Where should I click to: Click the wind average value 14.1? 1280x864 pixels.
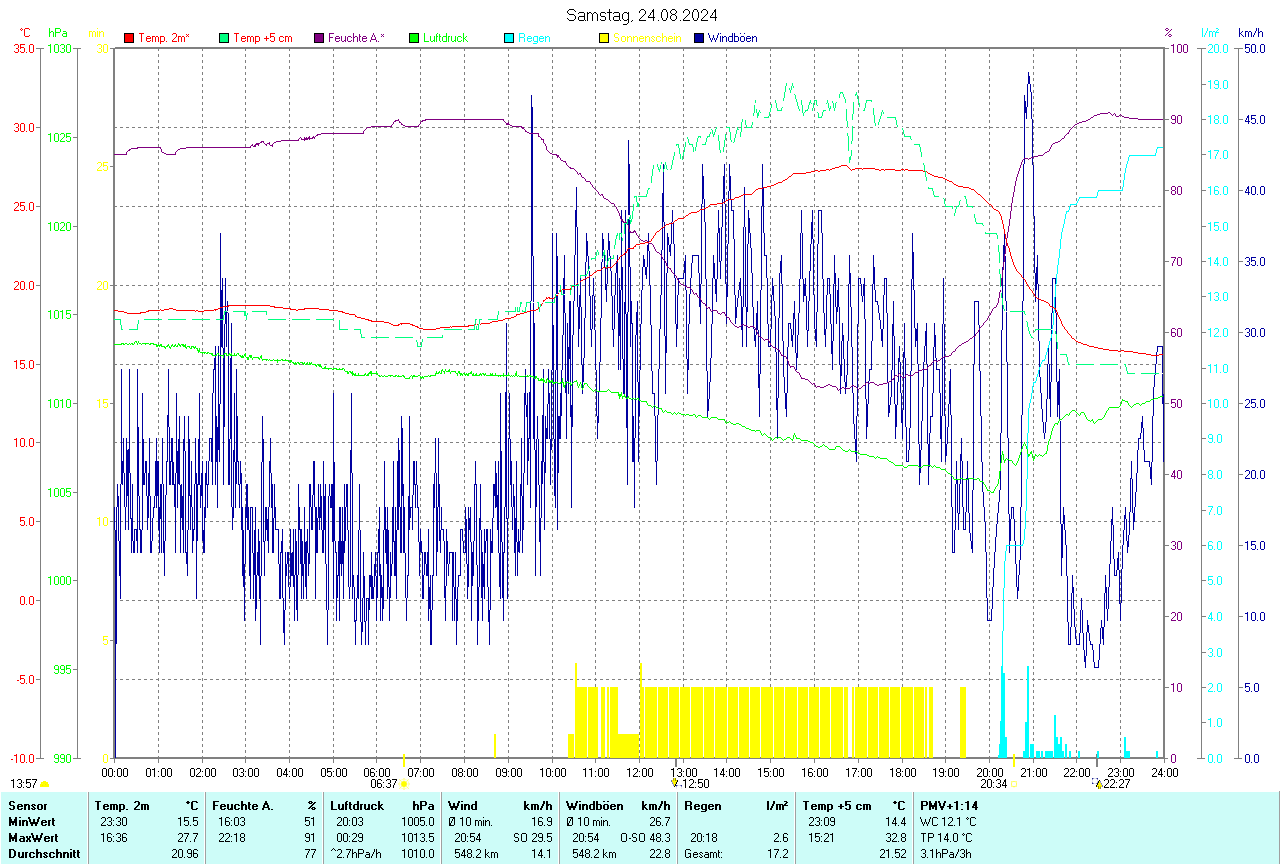[541, 853]
